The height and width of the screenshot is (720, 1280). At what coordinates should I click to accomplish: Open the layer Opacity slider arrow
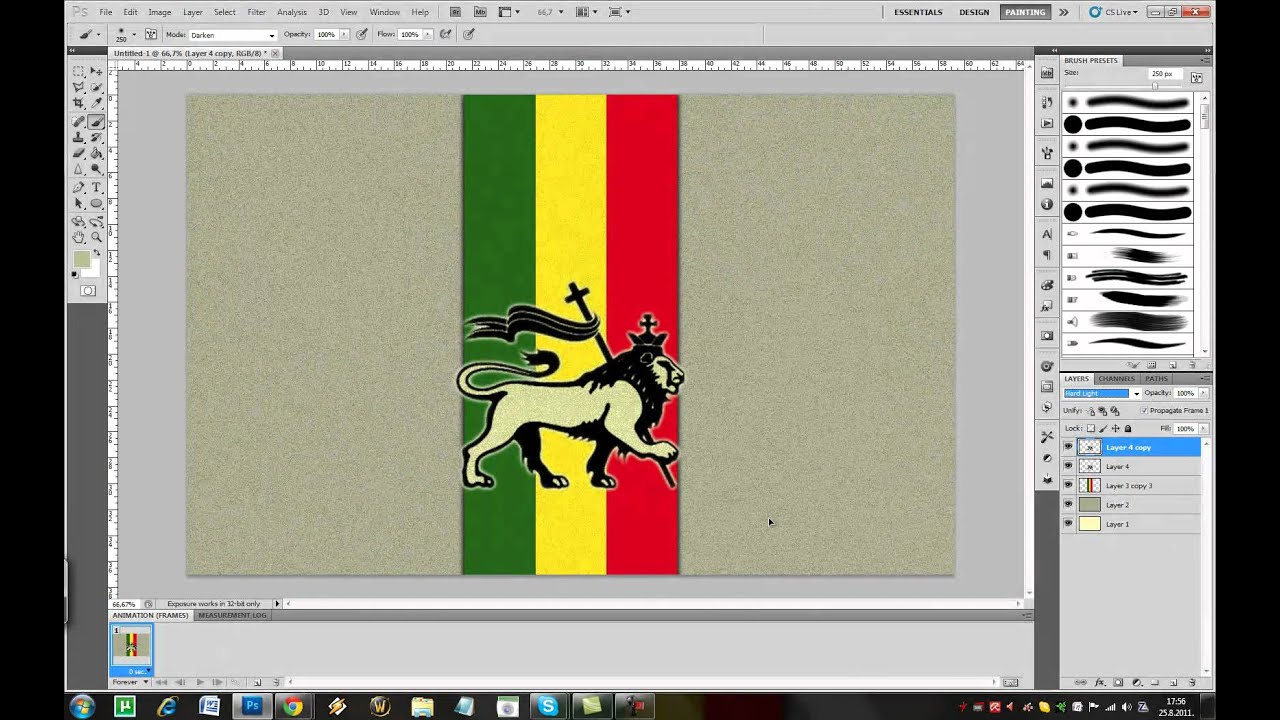point(1203,393)
